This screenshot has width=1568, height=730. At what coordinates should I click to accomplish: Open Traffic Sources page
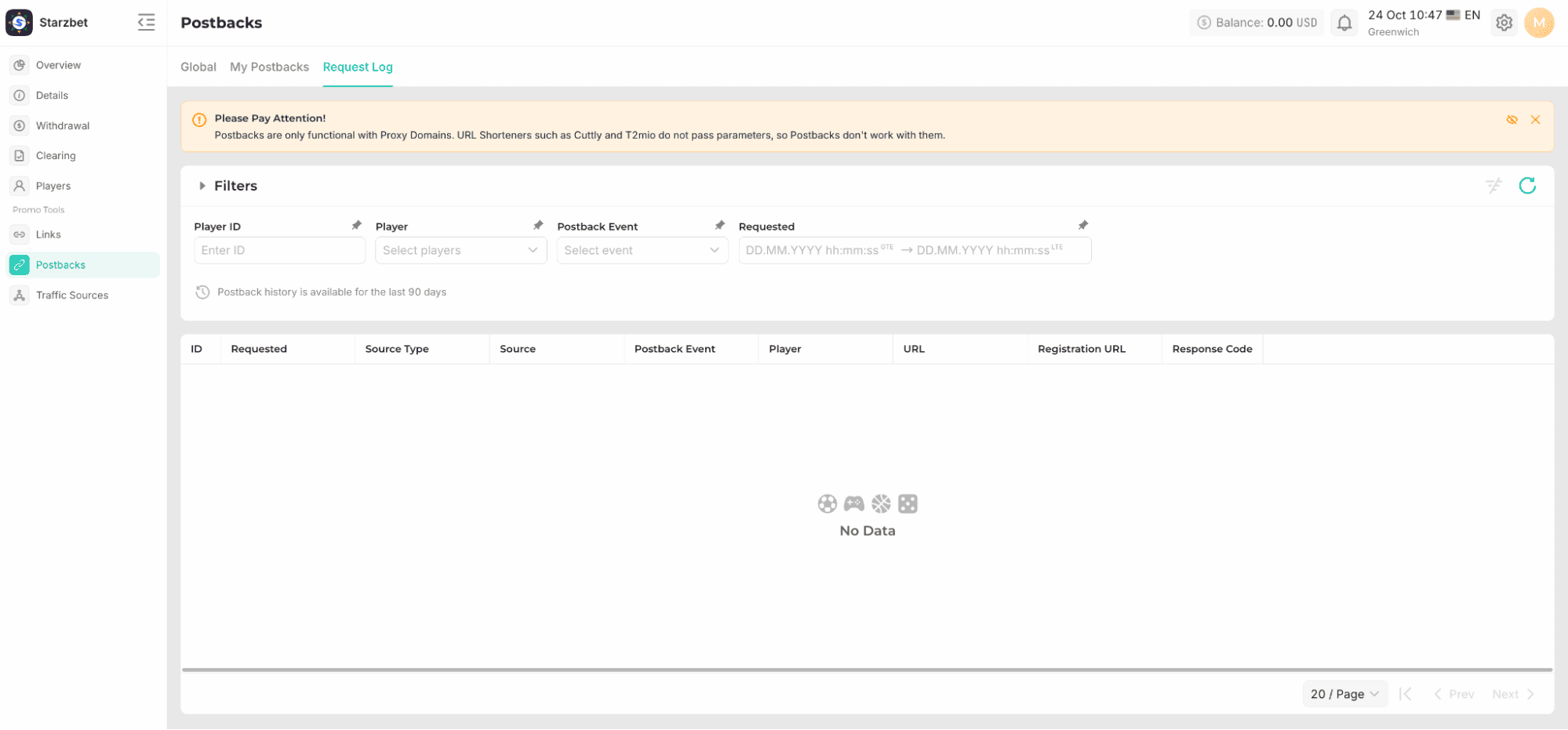83,296
